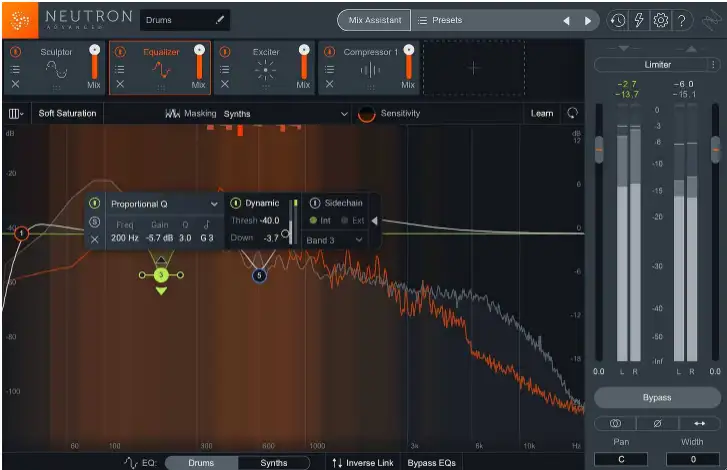
Task: Open Compressor 1 presets list icon
Action: (329, 70)
